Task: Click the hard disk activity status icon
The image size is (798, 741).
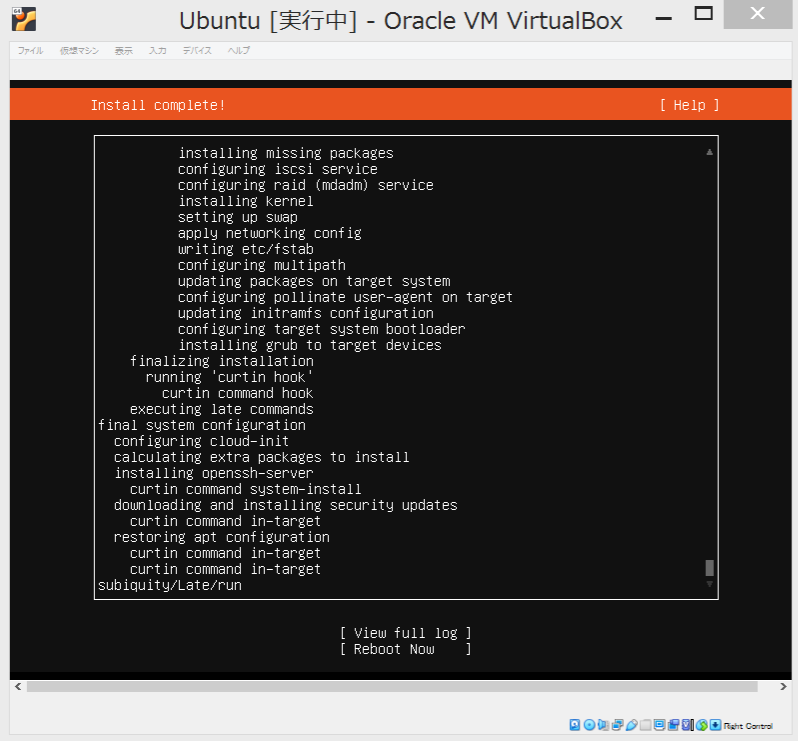Action: click(x=575, y=725)
